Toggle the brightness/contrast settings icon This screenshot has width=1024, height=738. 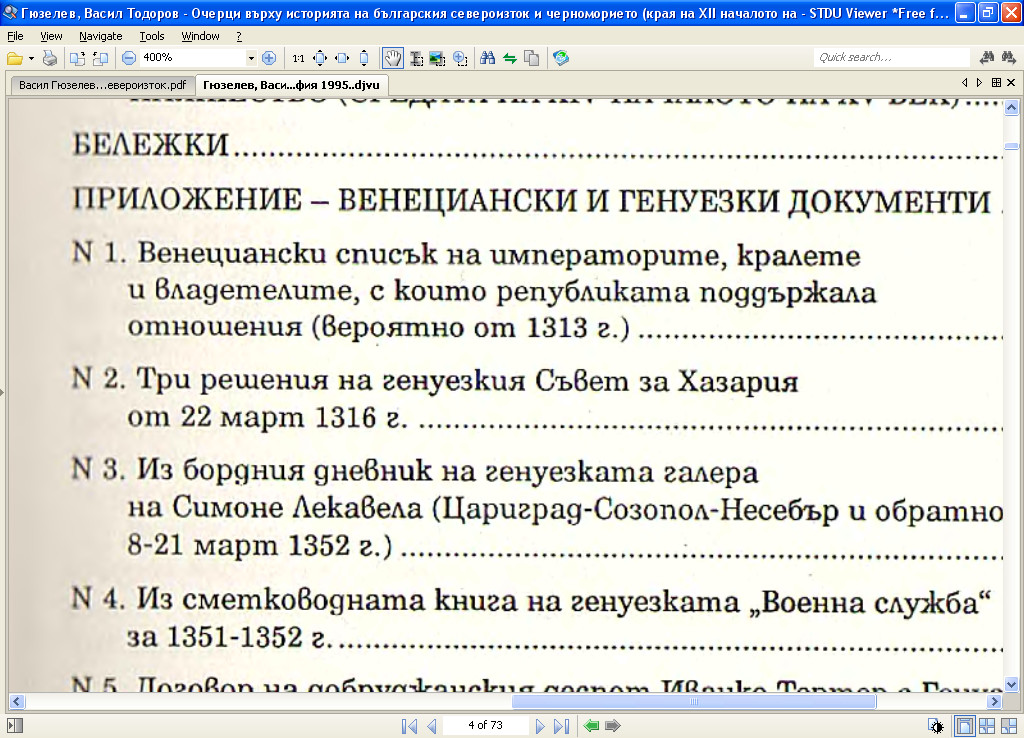[935, 726]
